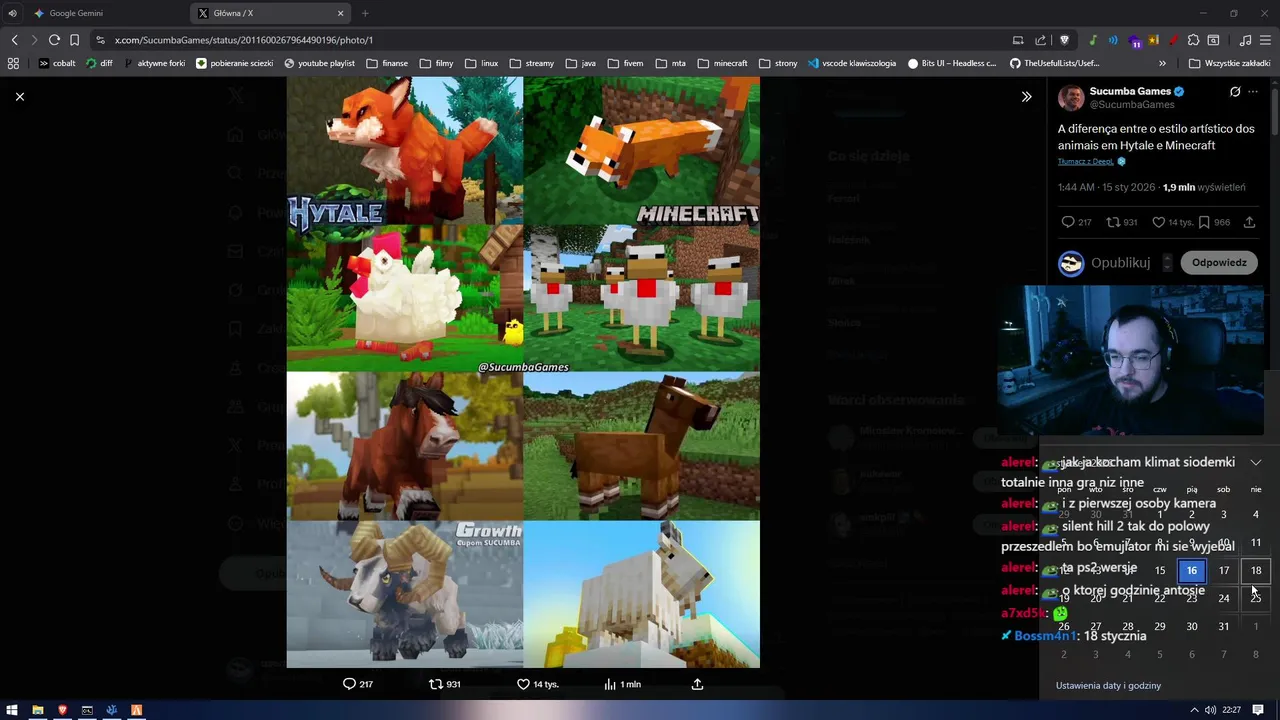
Task: Open the Wszystkie zakładki folder
Action: (1229, 63)
